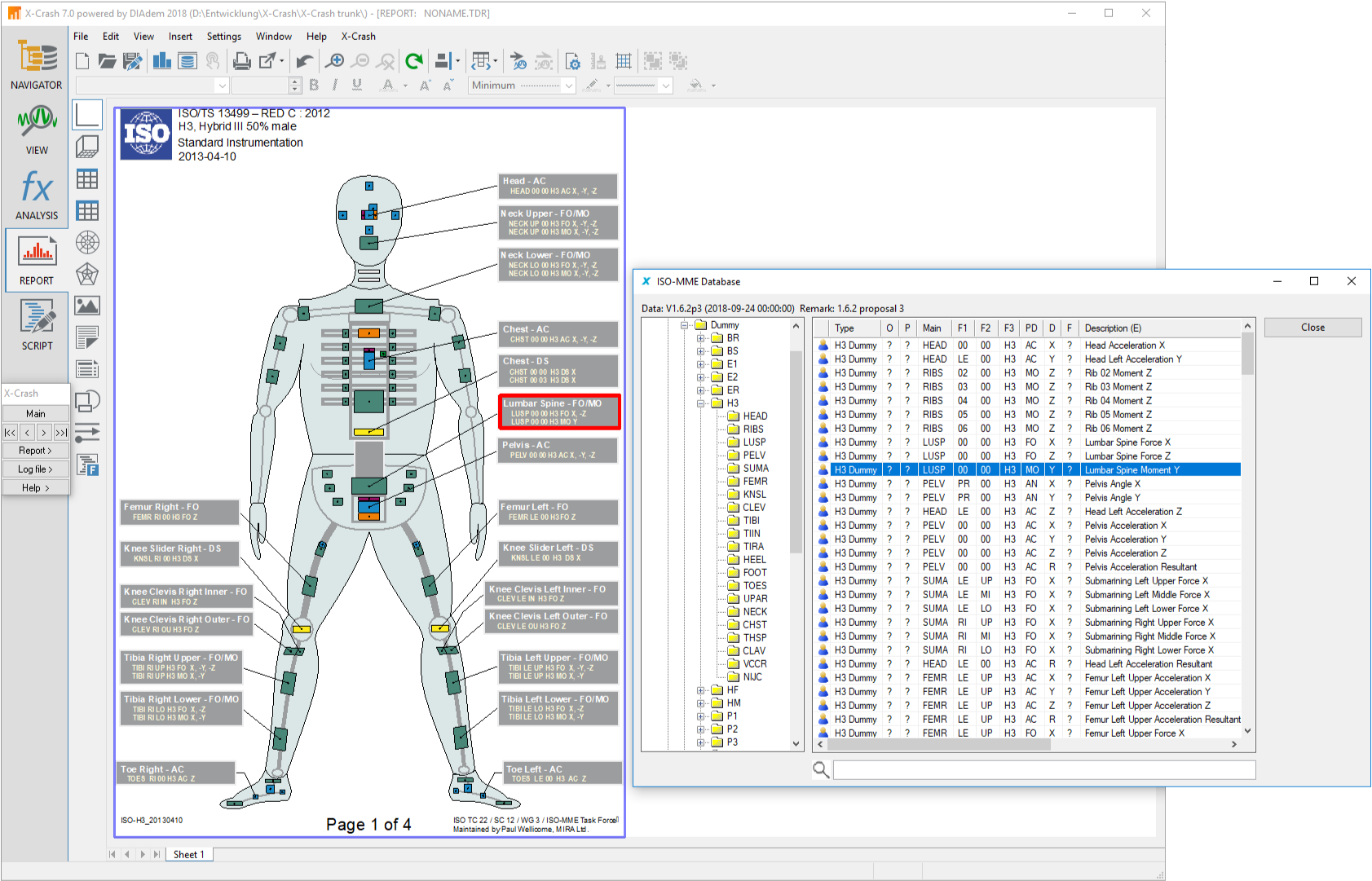Select the Lumbar Spine Force X row
The height and width of the screenshot is (881, 1372).
[1028, 443]
